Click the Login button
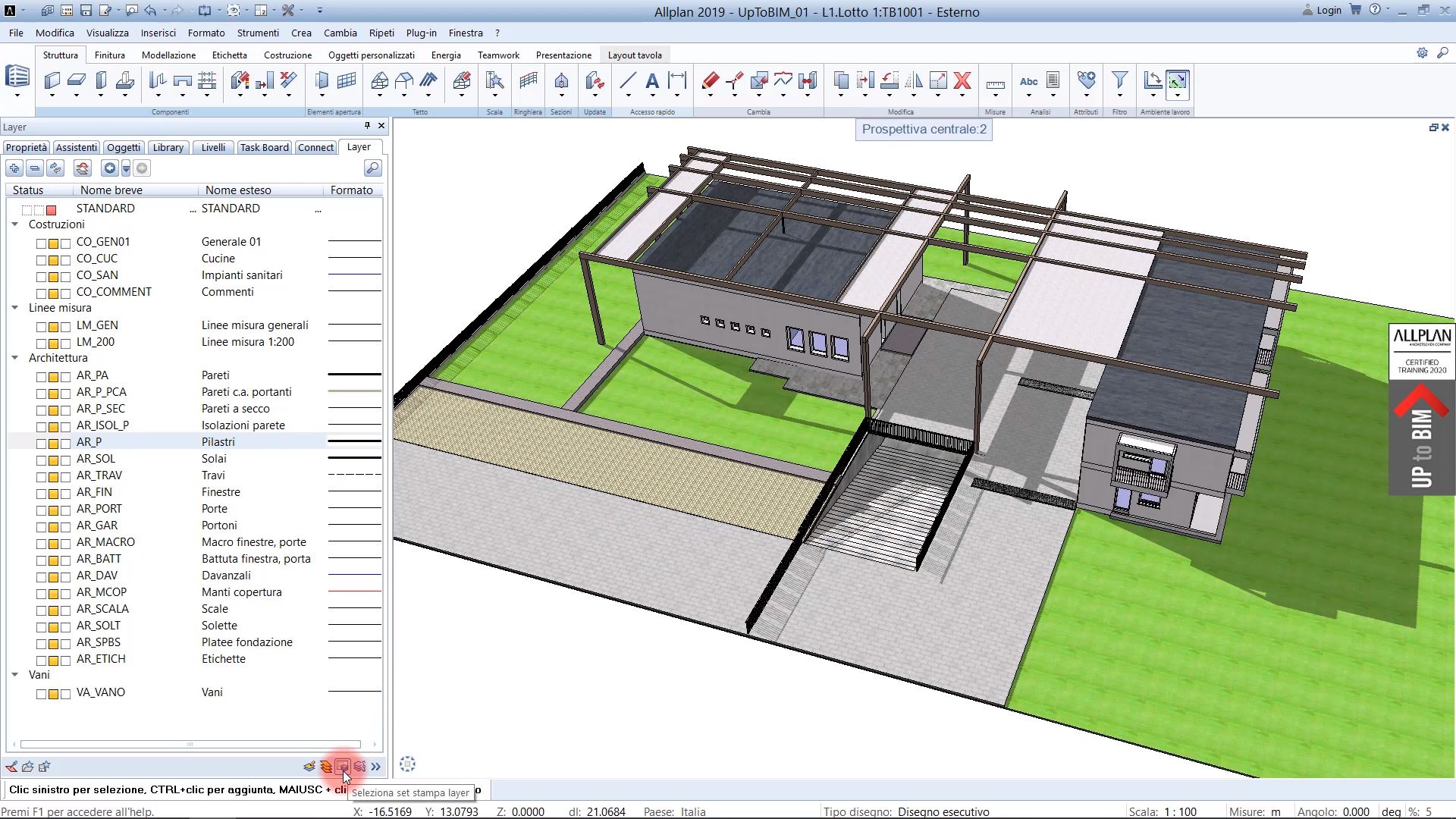Image resolution: width=1456 pixels, height=819 pixels. point(1322,10)
